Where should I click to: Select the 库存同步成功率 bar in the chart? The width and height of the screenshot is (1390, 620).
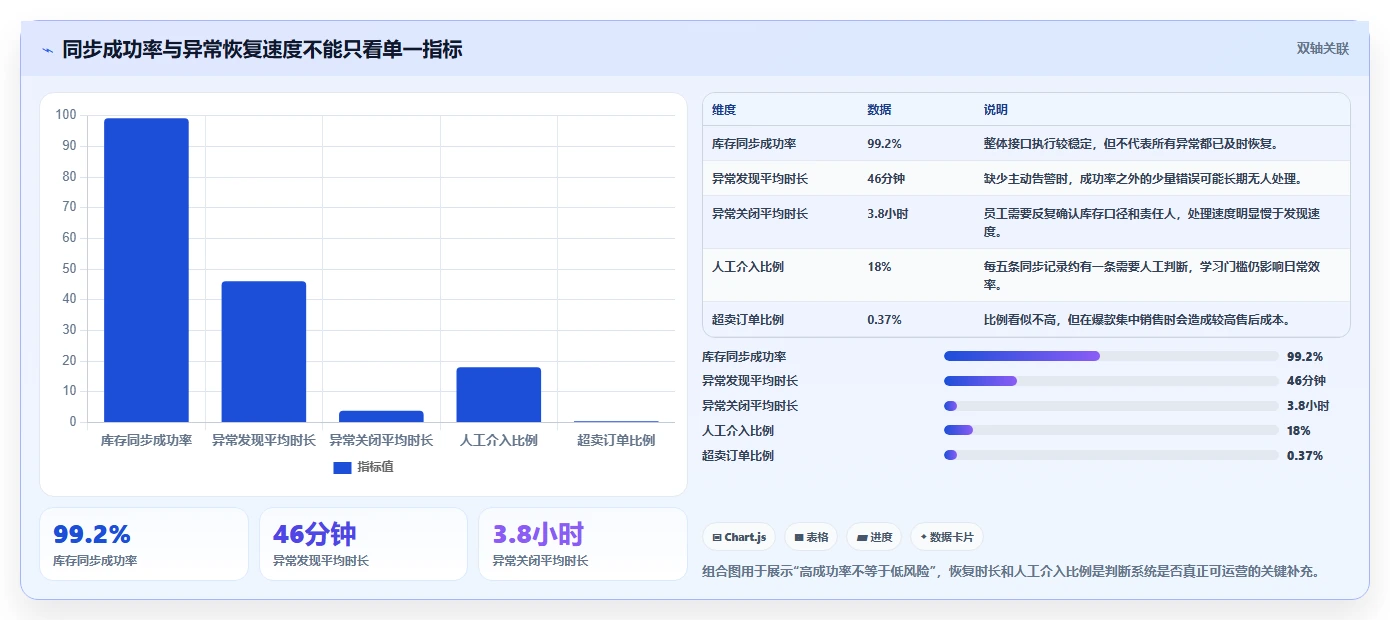(146, 270)
